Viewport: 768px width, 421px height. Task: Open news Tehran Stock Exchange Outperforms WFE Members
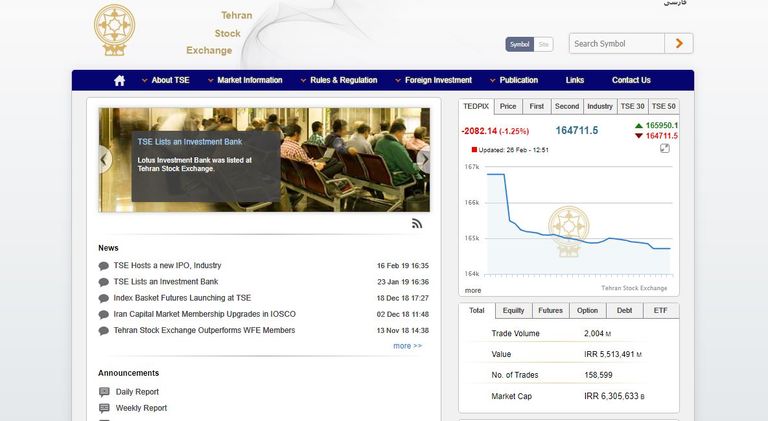tap(204, 330)
